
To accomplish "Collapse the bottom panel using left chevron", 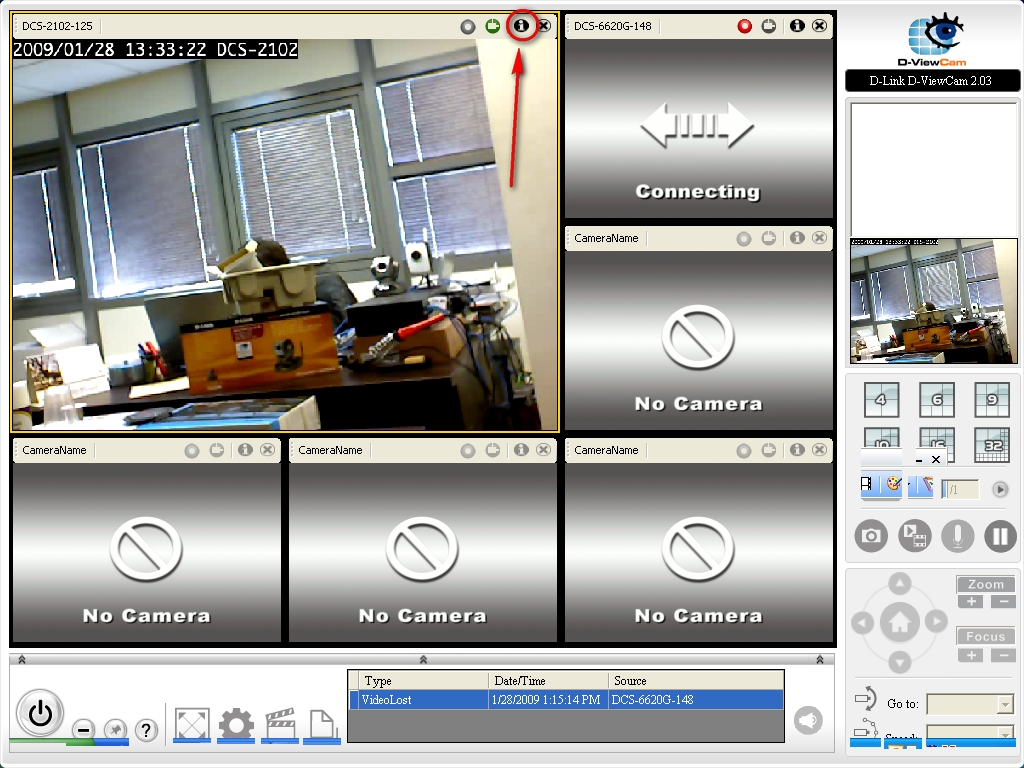I will point(22,659).
